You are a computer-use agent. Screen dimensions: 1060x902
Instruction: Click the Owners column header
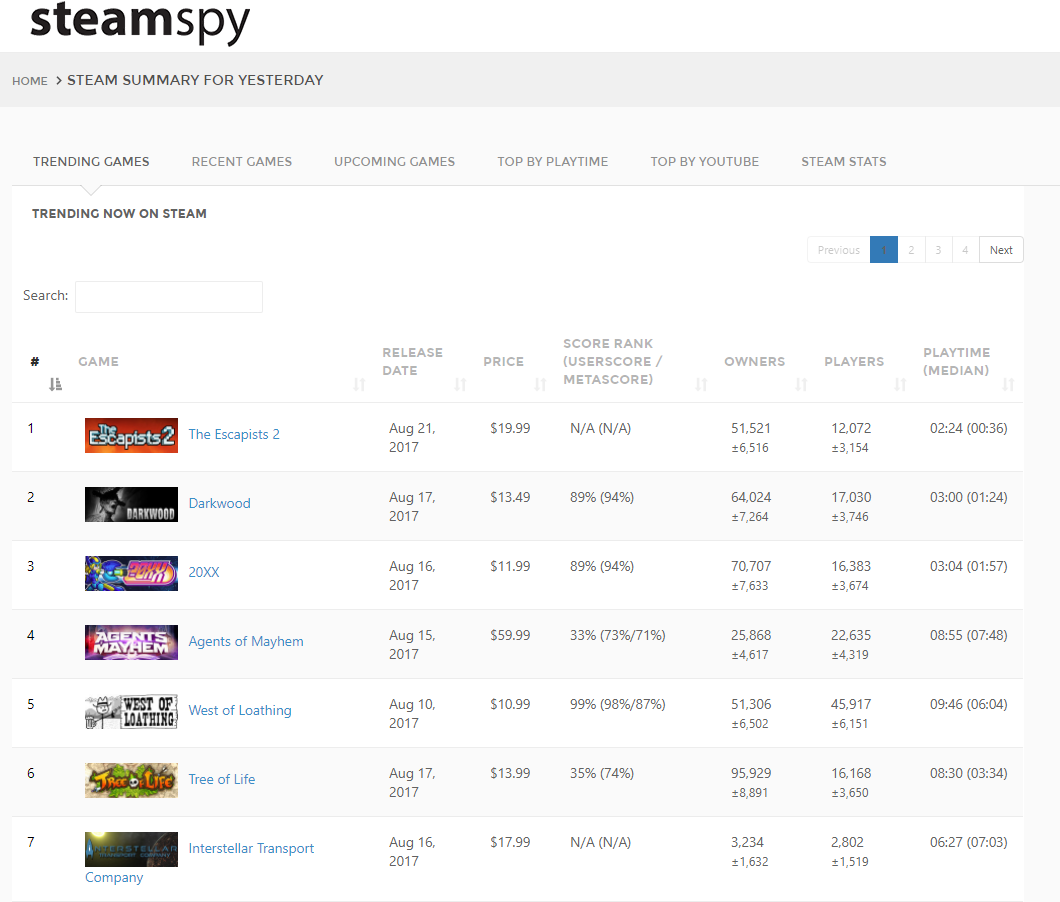point(754,362)
